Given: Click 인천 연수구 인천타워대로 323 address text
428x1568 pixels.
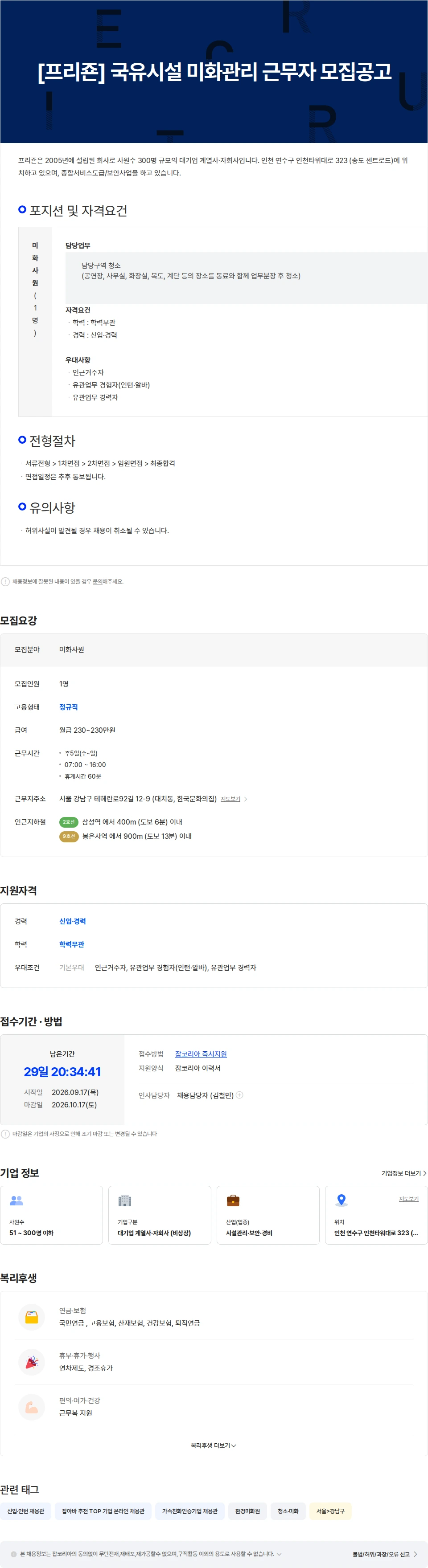Looking at the screenshot, I should click(376, 1233).
